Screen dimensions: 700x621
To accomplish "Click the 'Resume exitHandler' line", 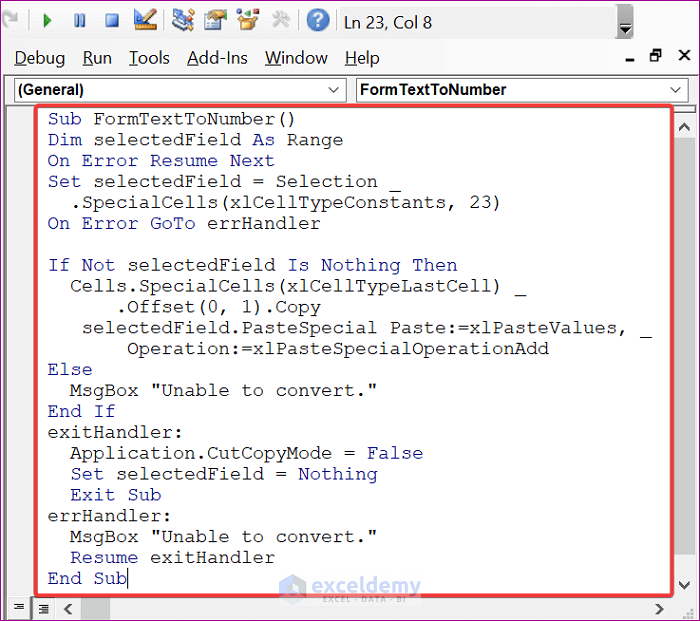I will click(x=172, y=558).
